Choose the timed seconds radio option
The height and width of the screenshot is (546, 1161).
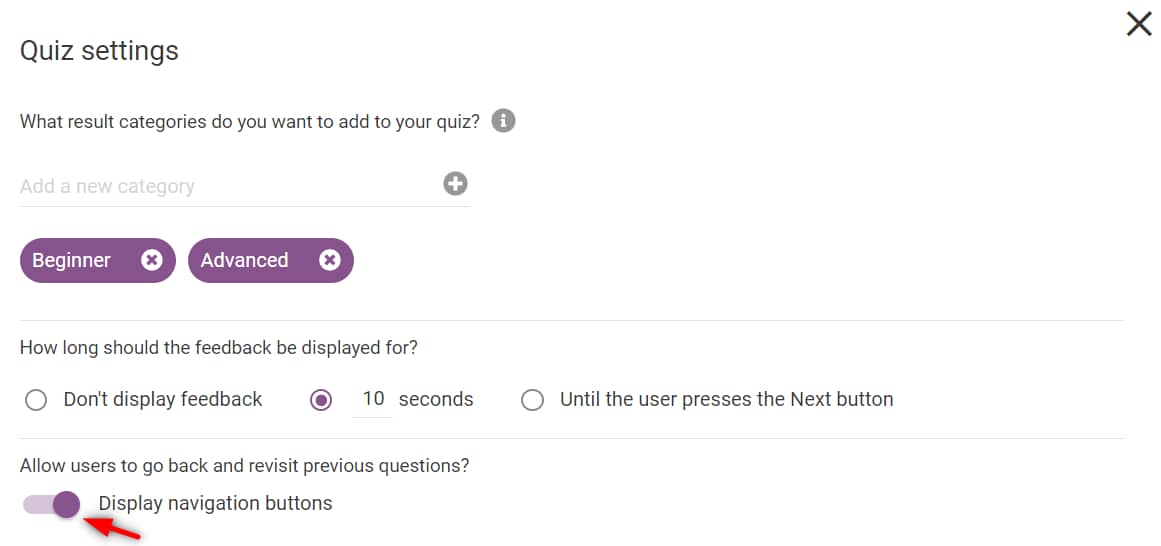[321, 401]
